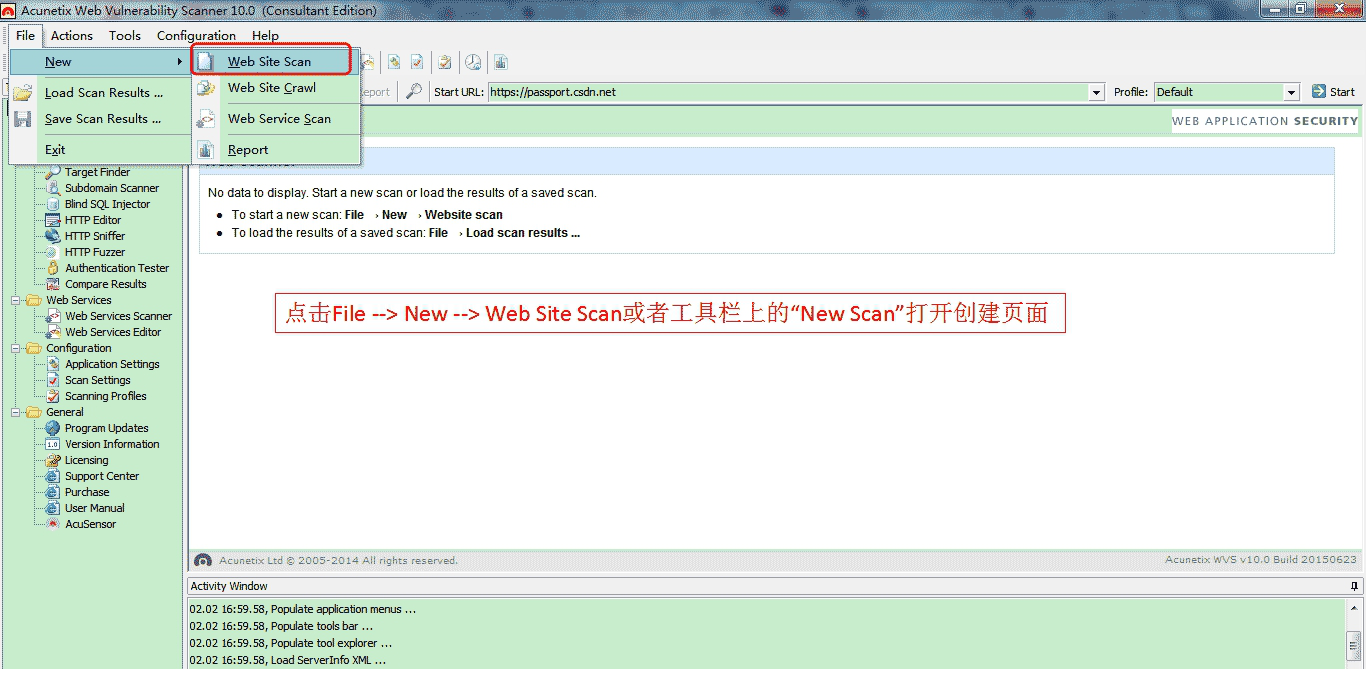Screen dimensions: 1366x695
Task: Click the 'Load scan results ...' instruction text
Action: 523,233
